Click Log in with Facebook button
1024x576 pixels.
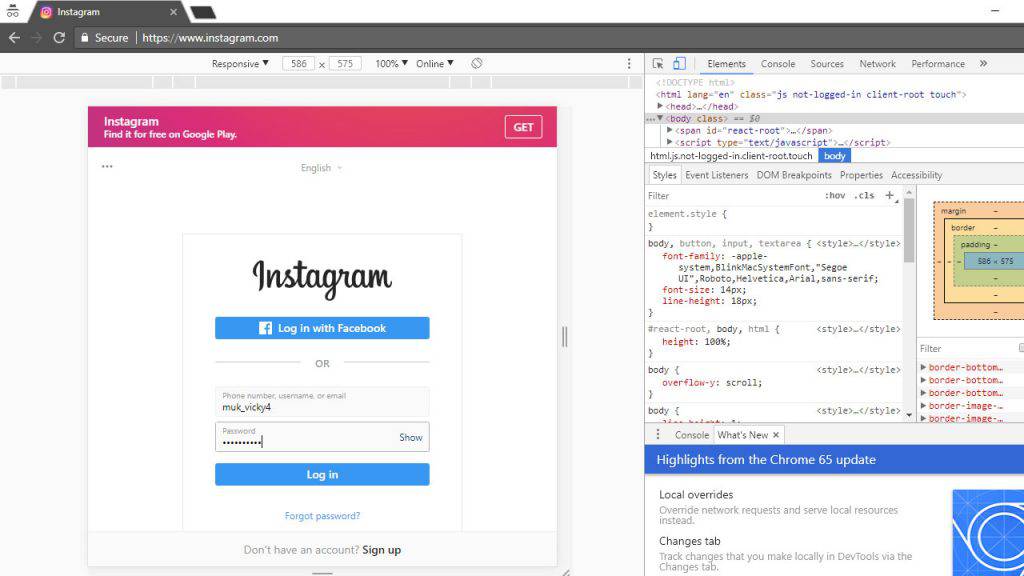(322, 328)
